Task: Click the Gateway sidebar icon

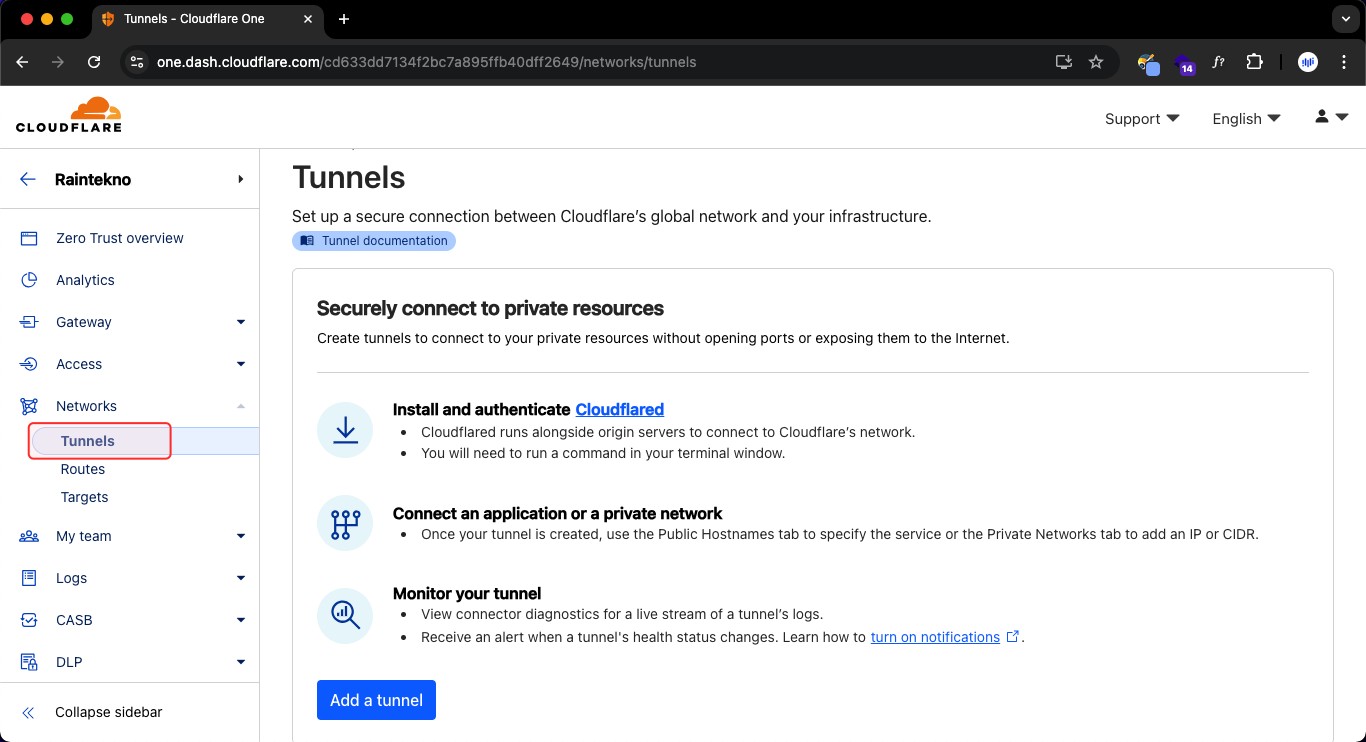Action: click(x=29, y=322)
